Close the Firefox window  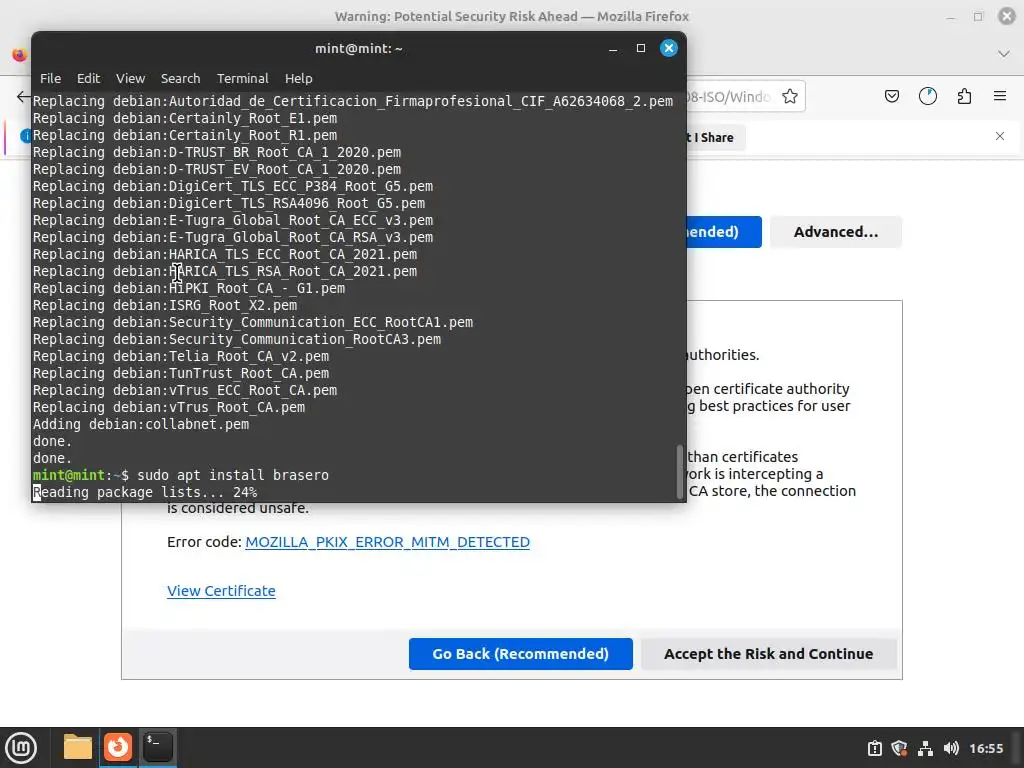pyautogui.click(x=1006, y=16)
